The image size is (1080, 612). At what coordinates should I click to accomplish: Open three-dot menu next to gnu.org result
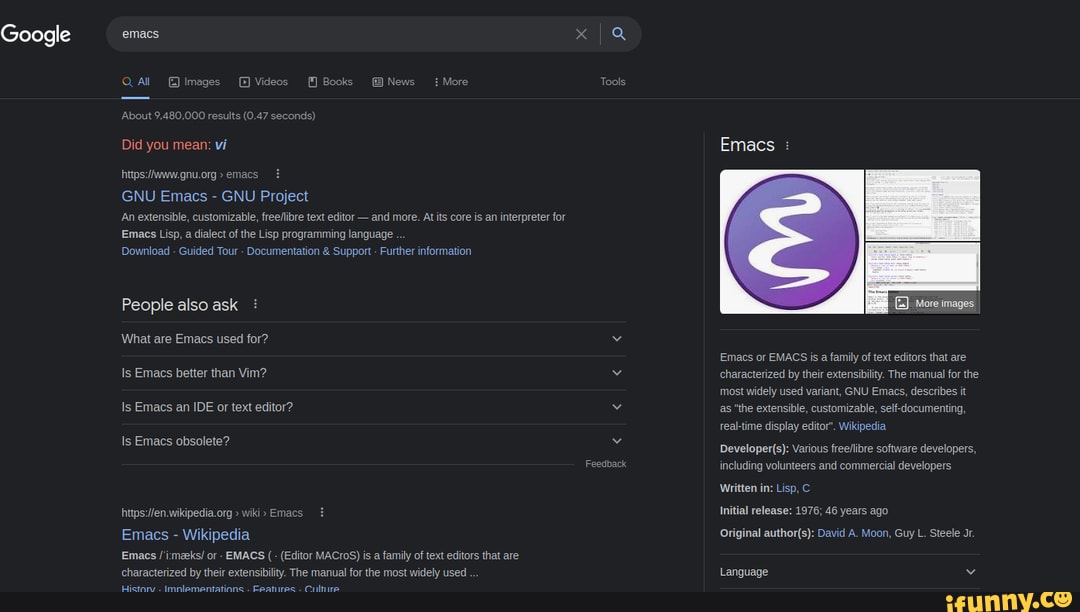(x=278, y=173)
